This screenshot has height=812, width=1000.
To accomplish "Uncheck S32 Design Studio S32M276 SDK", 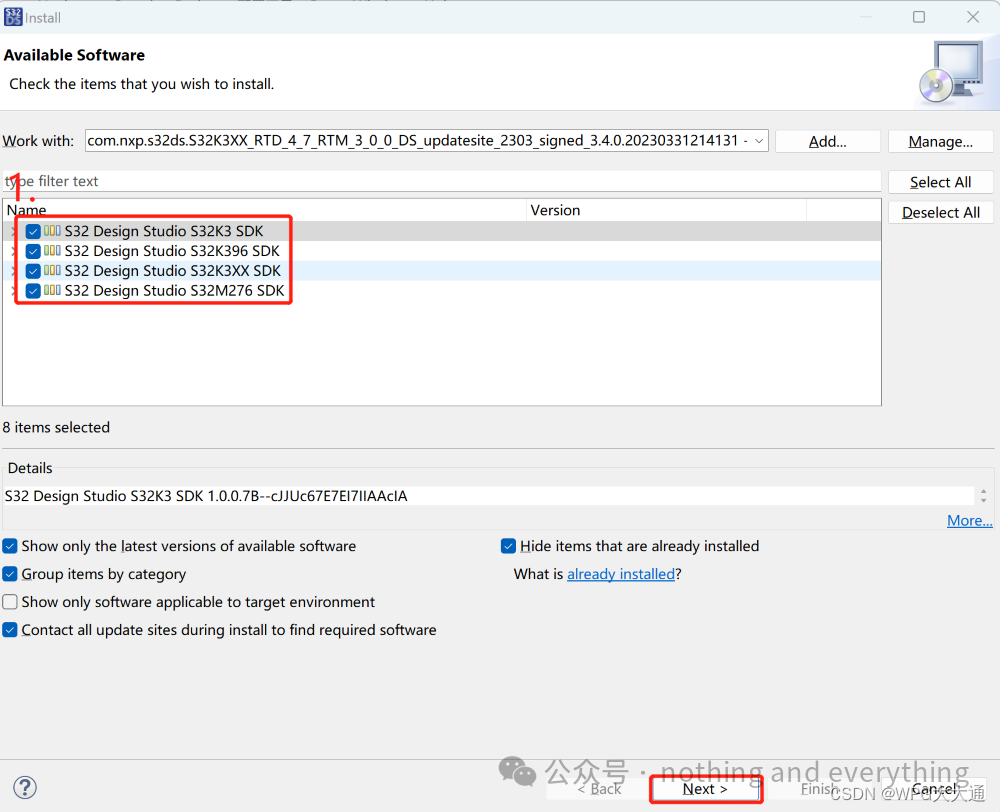I will [x=33, y=291].
